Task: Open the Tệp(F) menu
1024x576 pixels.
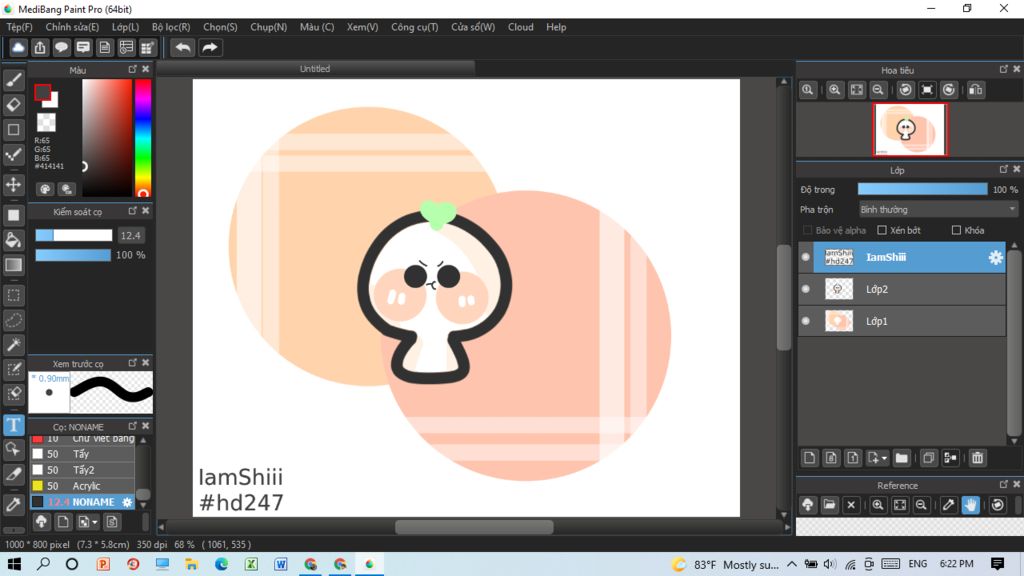Action: click(20, 27)
